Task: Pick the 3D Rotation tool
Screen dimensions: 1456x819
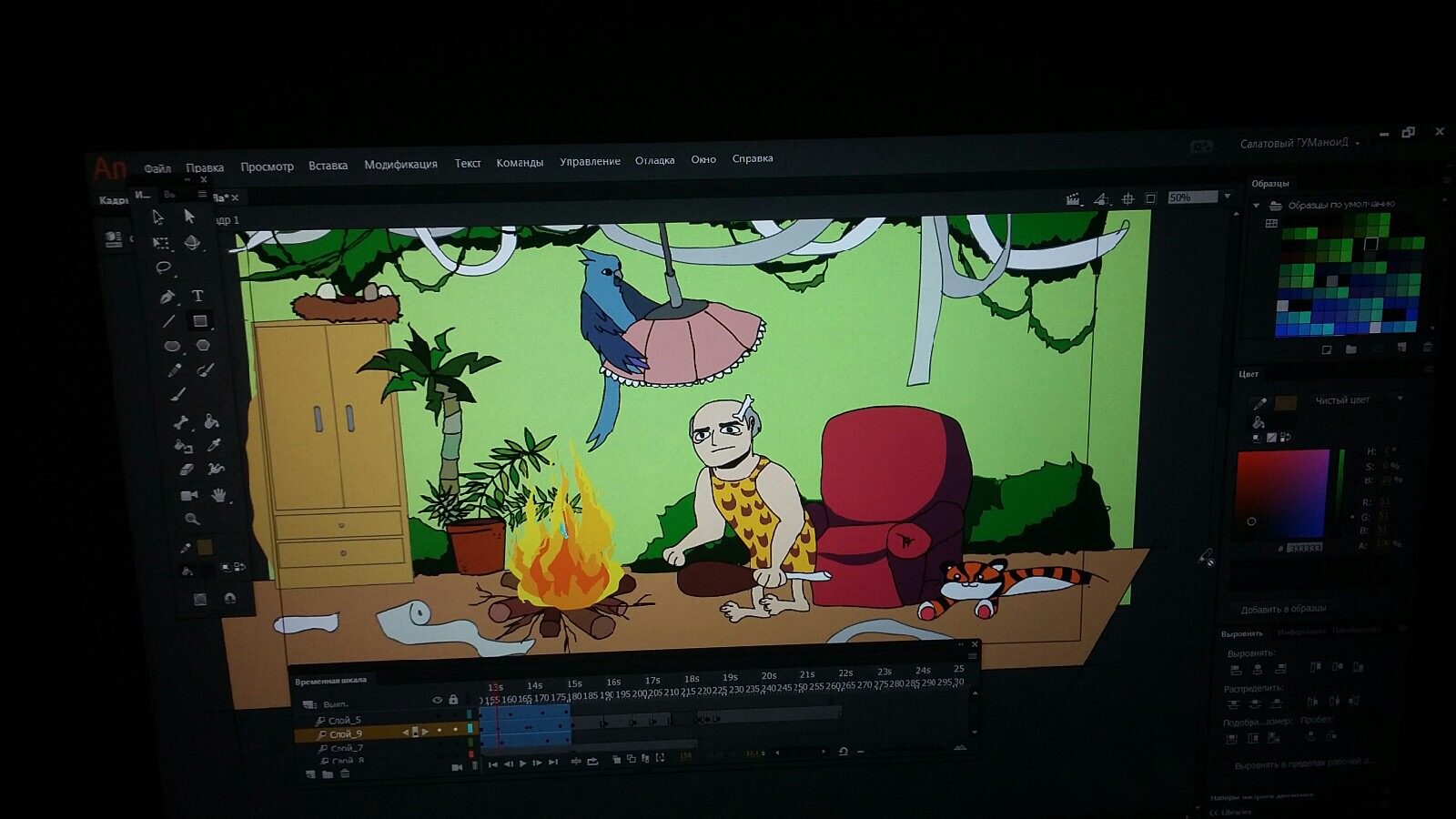Action: (192, 242)
